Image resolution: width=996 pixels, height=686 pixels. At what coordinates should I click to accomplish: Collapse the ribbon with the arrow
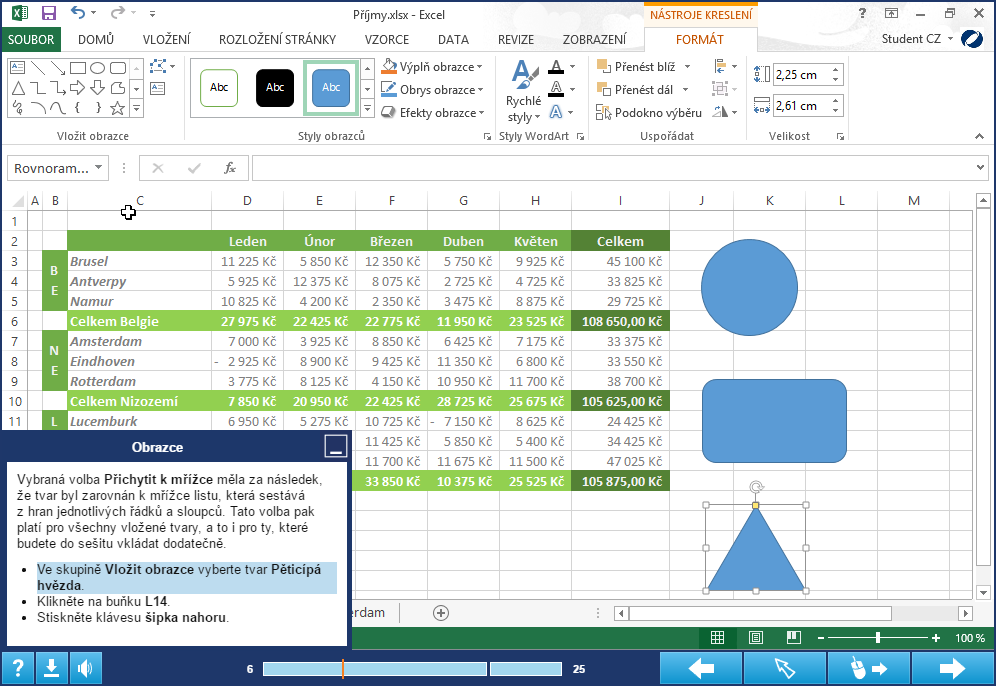pyautogui.click(x=979, y=136)
